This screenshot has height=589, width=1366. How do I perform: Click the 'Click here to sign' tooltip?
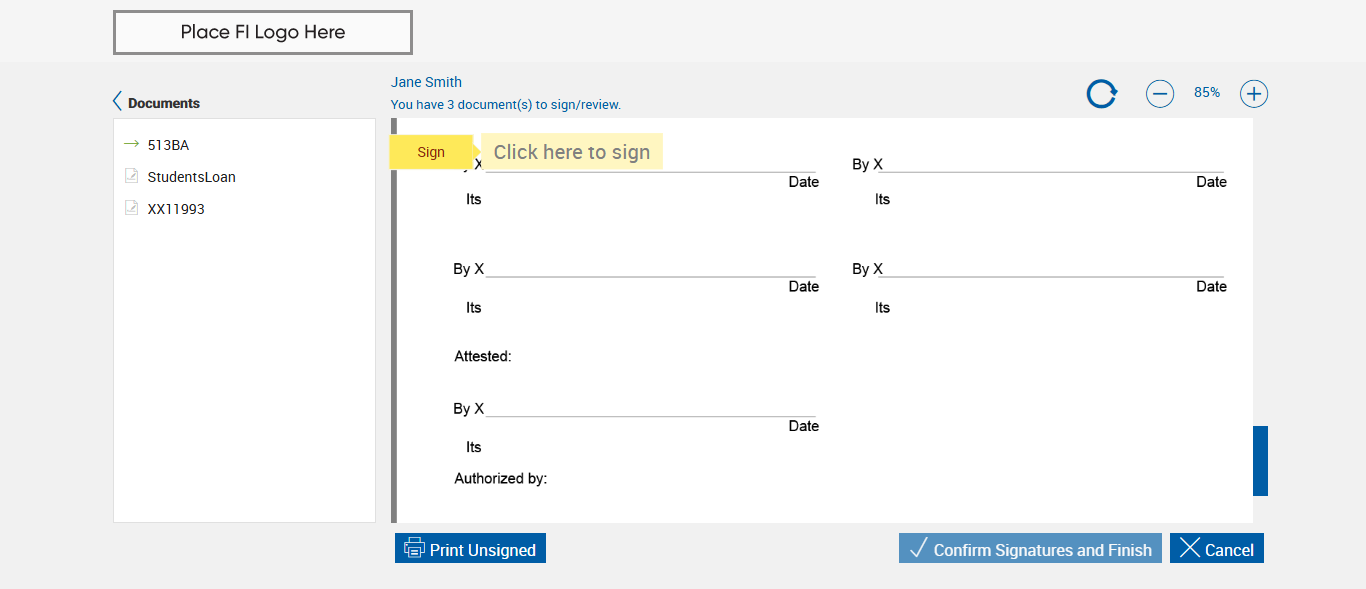click(x=572, y=152)
